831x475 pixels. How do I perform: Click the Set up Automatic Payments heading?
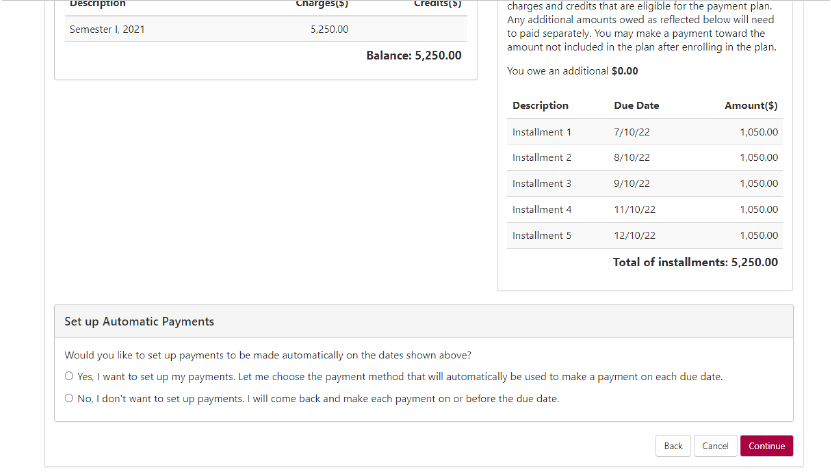(139, 322)
